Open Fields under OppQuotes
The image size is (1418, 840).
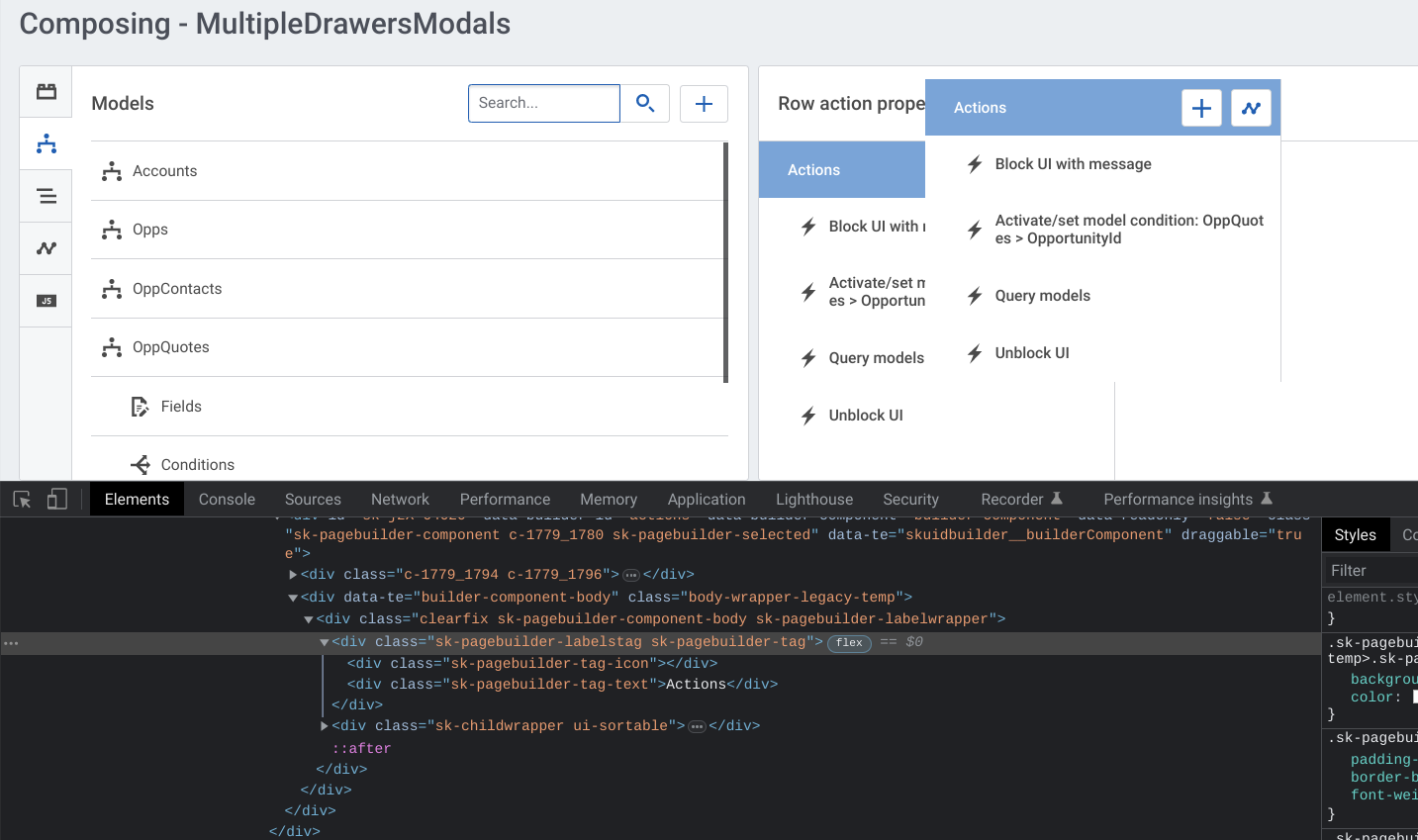pos(410,407)
